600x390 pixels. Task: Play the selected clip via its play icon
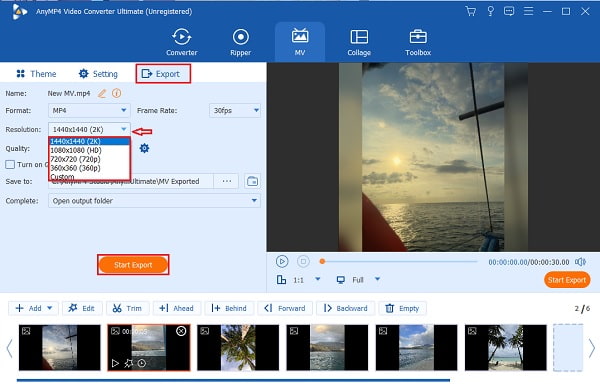pyautogui.click(x=115, y=363)
